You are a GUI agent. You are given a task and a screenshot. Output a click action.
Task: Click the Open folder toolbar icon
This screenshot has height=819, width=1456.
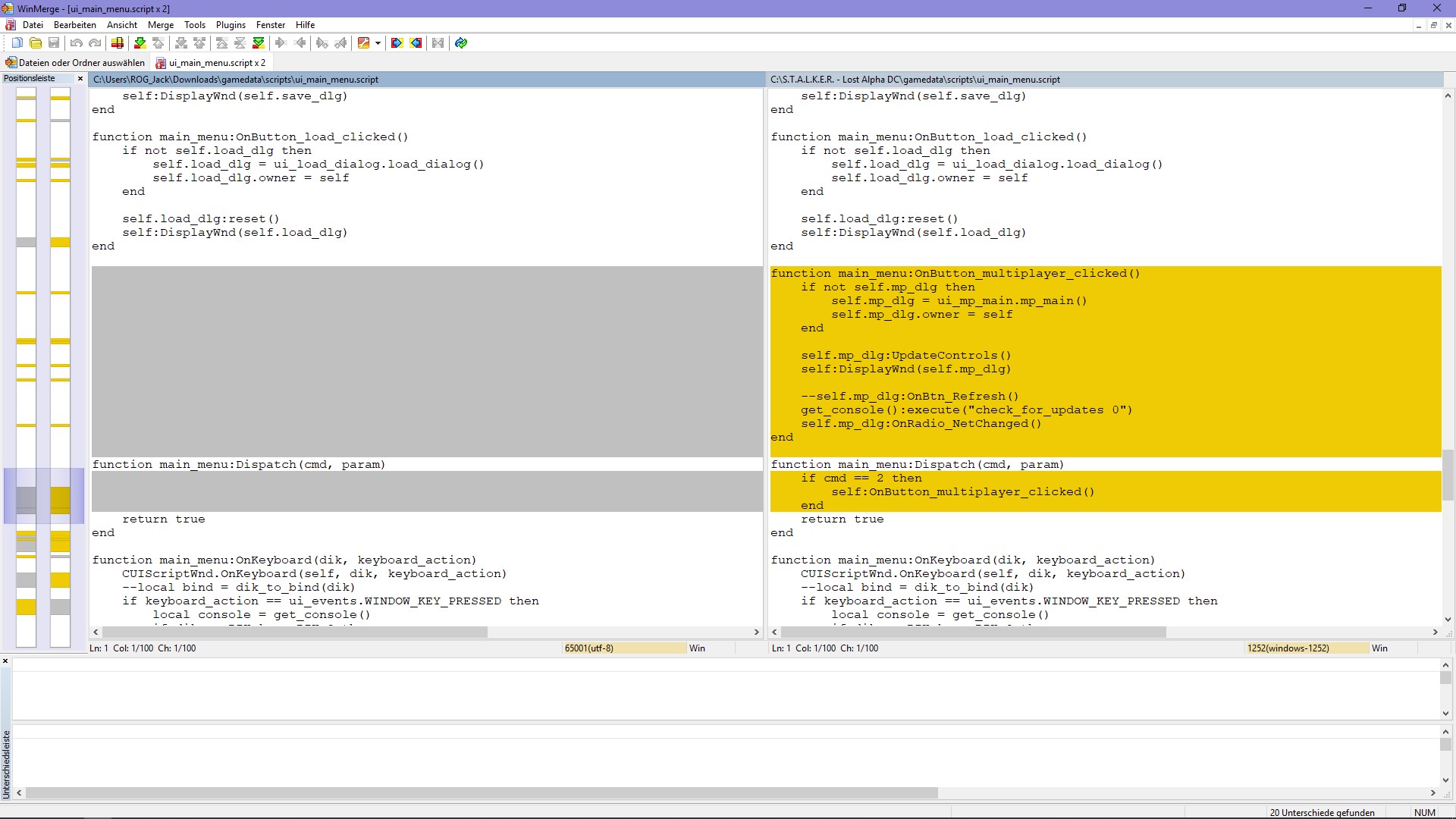click(36, 43)
